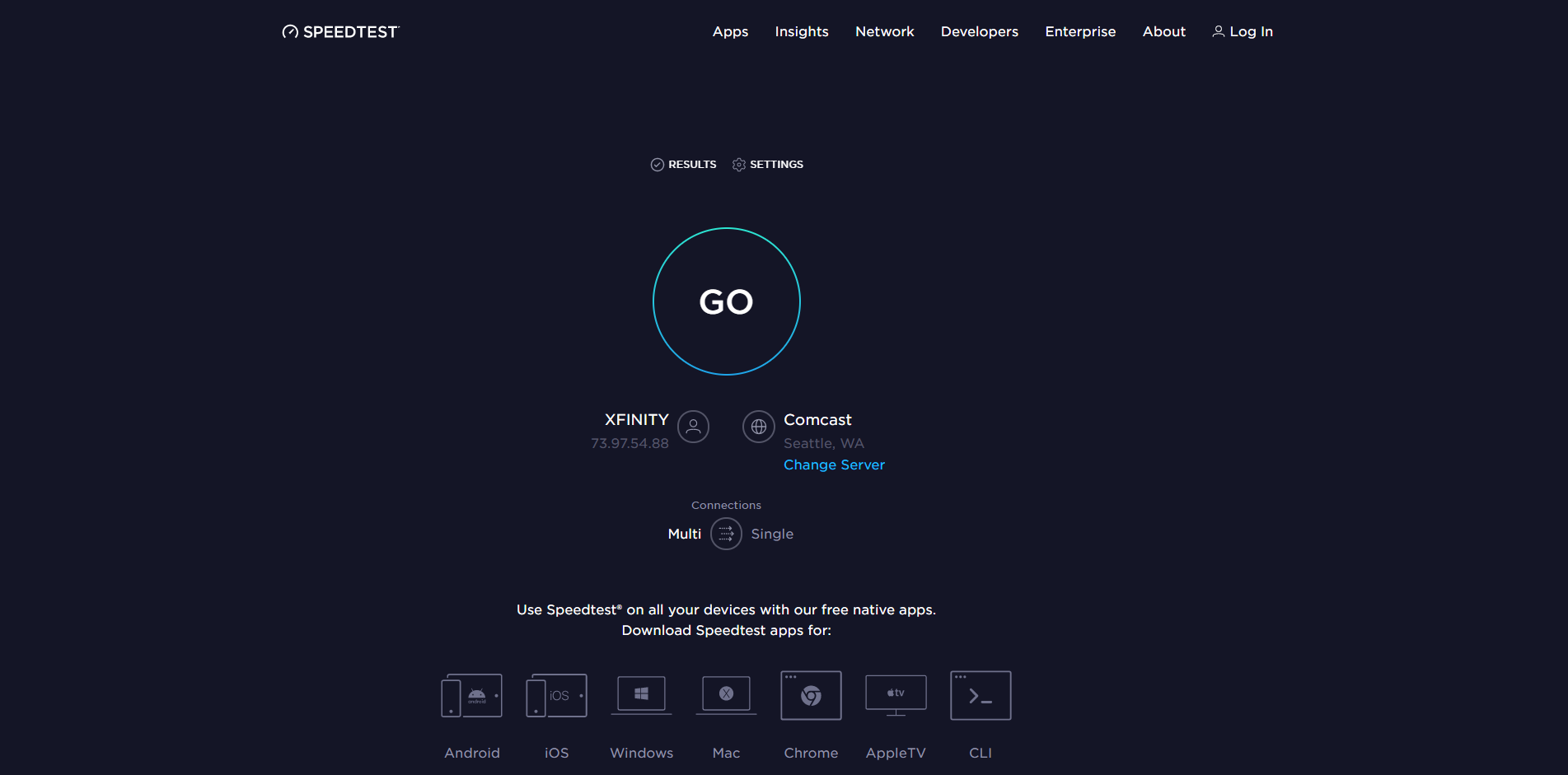Click the XFINITY provider name
This screenshot has width=1568, height=775.
(636, 419)
